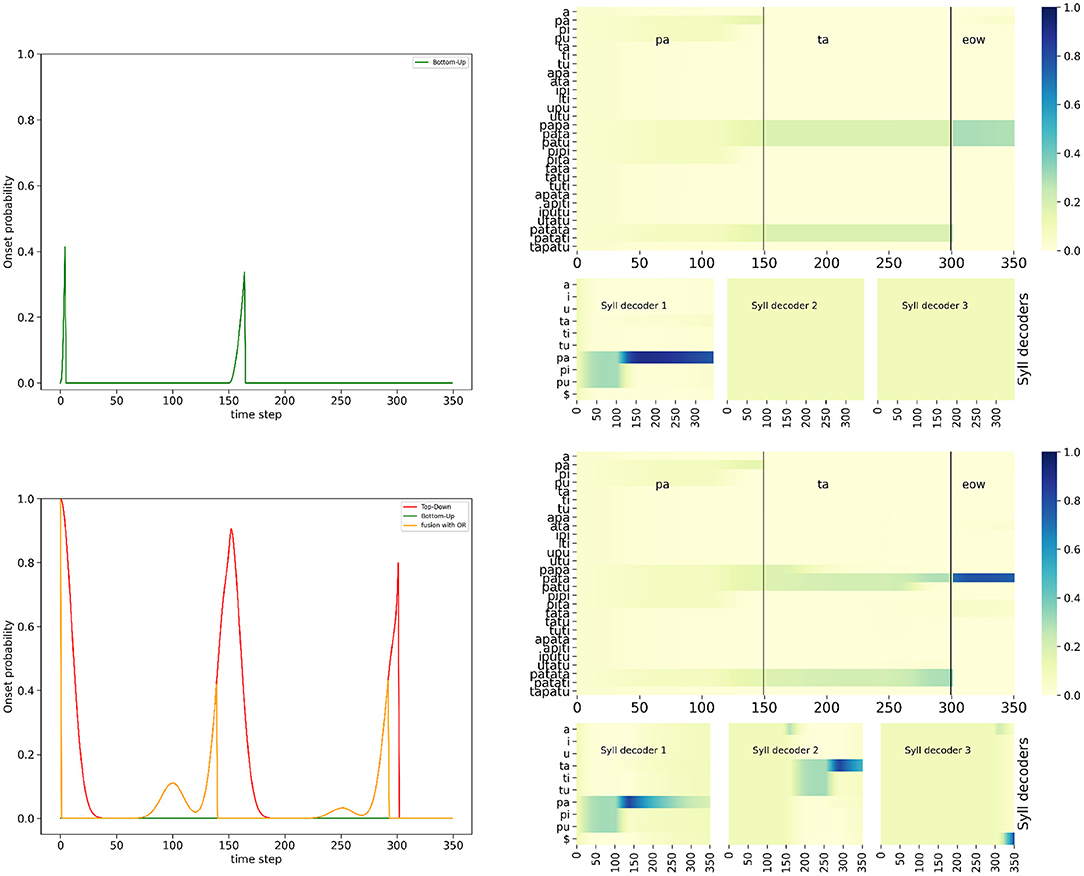Select the 'pa' segment label in the bottom word heatmap
The height and width of the screenshot is (876, 1084).
[662, 485]
